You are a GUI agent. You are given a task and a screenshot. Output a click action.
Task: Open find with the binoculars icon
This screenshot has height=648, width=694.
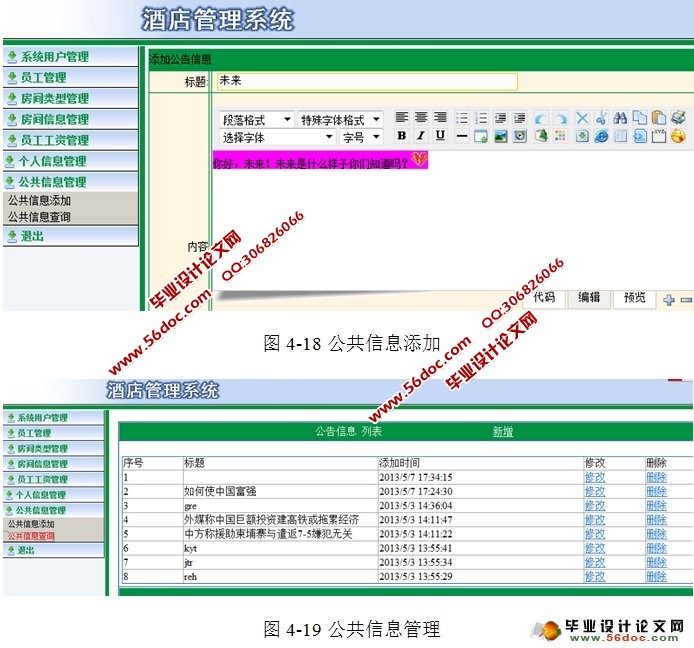pyautogui.click(x=620, y=118)
